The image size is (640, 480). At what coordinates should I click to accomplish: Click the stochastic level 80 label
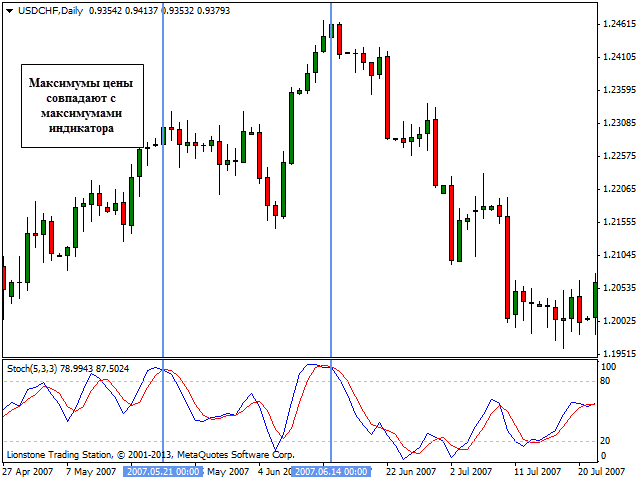click(x=605, y=381)
